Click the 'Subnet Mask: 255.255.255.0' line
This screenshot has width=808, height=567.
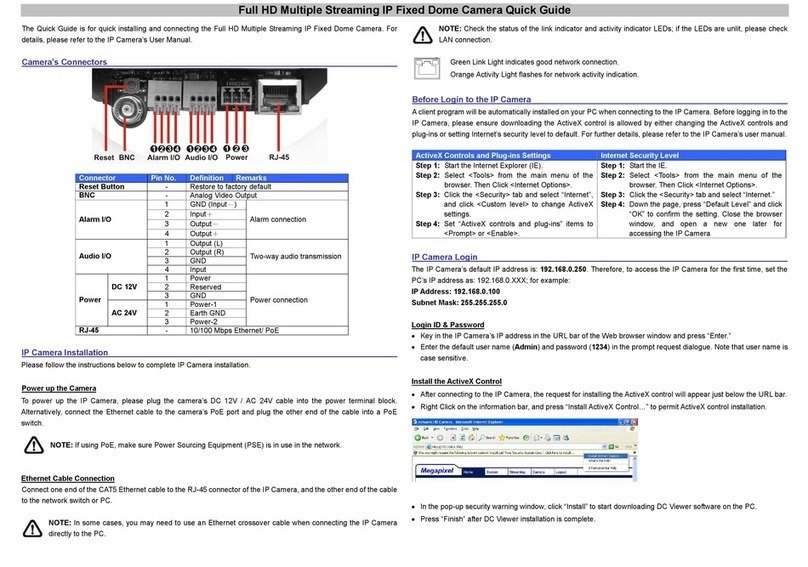[x=459, y=303]
